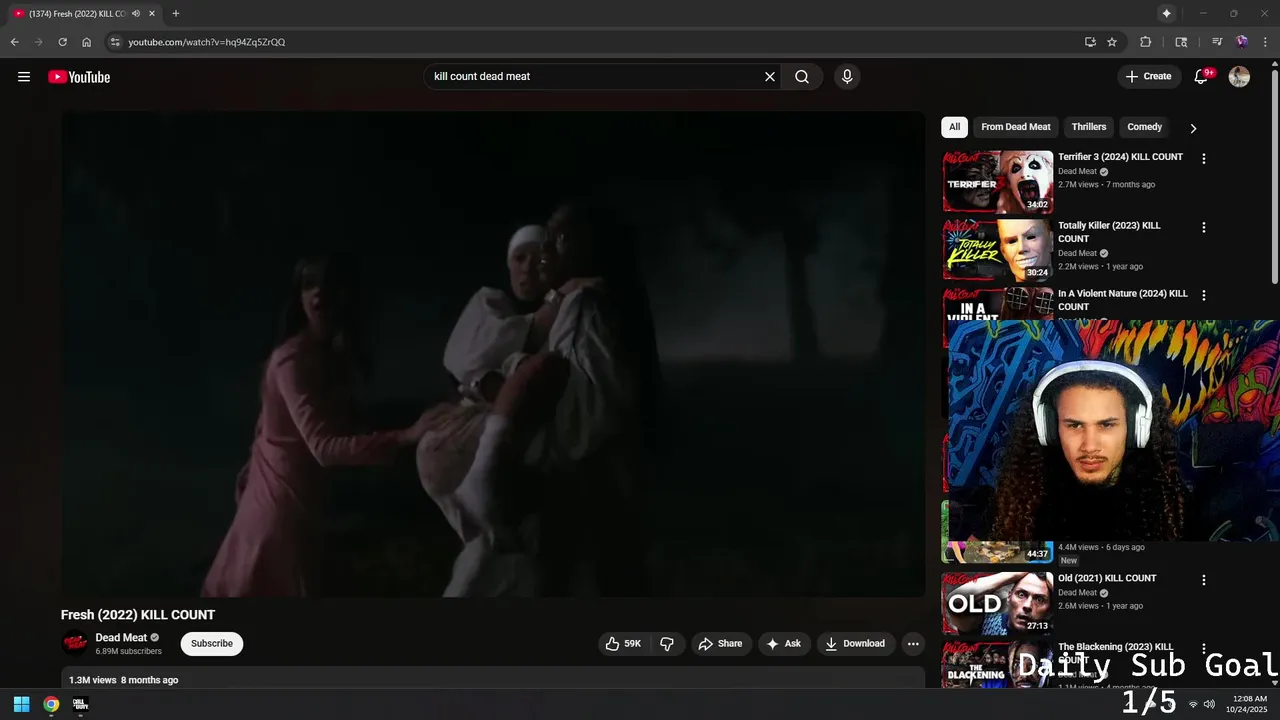The width and height of the screenshot is (1280, 720).
Task: Open the Extensions puzzle icon
Action: [1146, 42]
